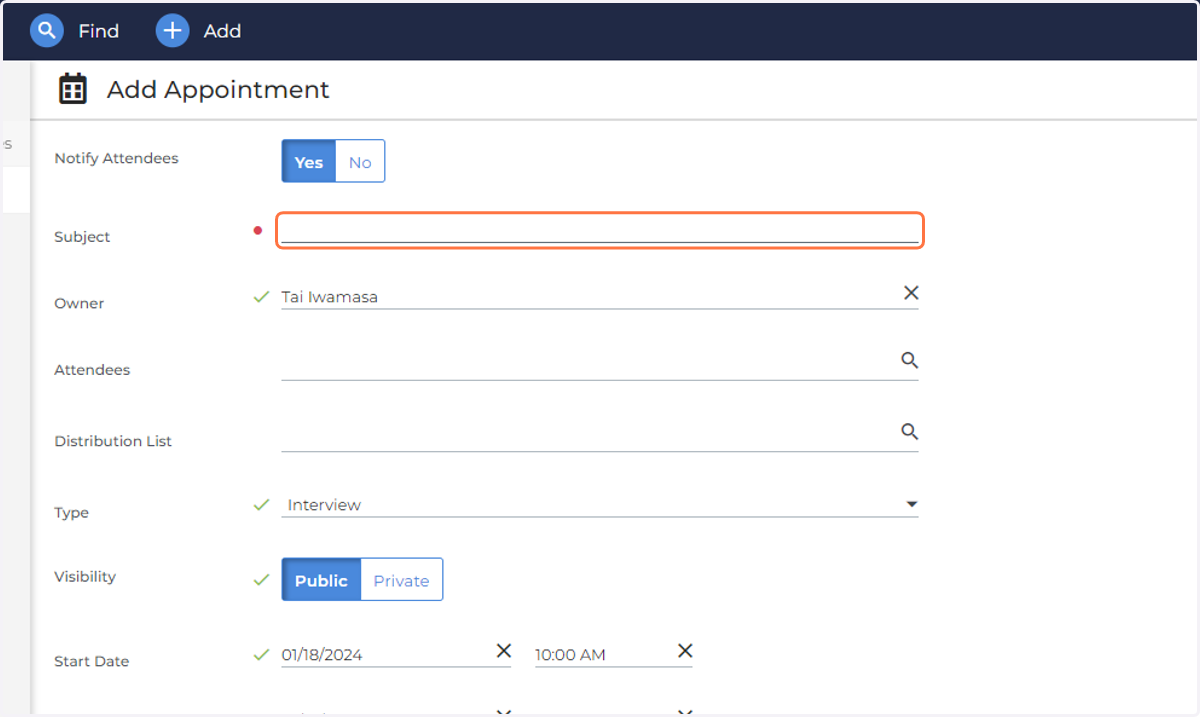Click the Start Date label
This screenshot has width=1200, height=717.
pyautogui.click(x=91, y=661)
